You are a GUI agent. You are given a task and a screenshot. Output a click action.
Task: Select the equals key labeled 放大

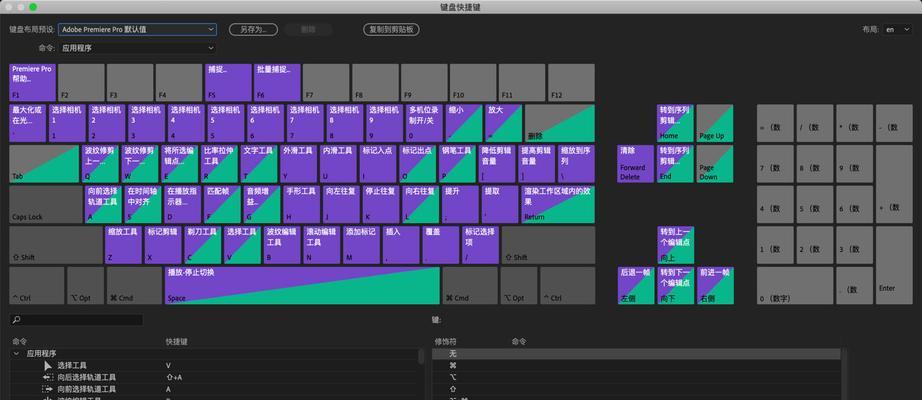pos(503,123)
